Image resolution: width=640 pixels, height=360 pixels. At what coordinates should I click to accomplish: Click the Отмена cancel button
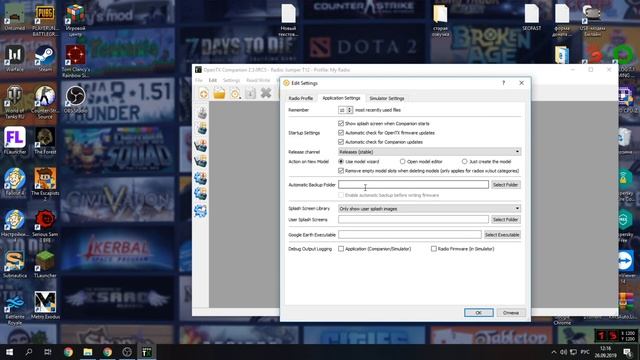pyautogui.click(x=511, y=313)
